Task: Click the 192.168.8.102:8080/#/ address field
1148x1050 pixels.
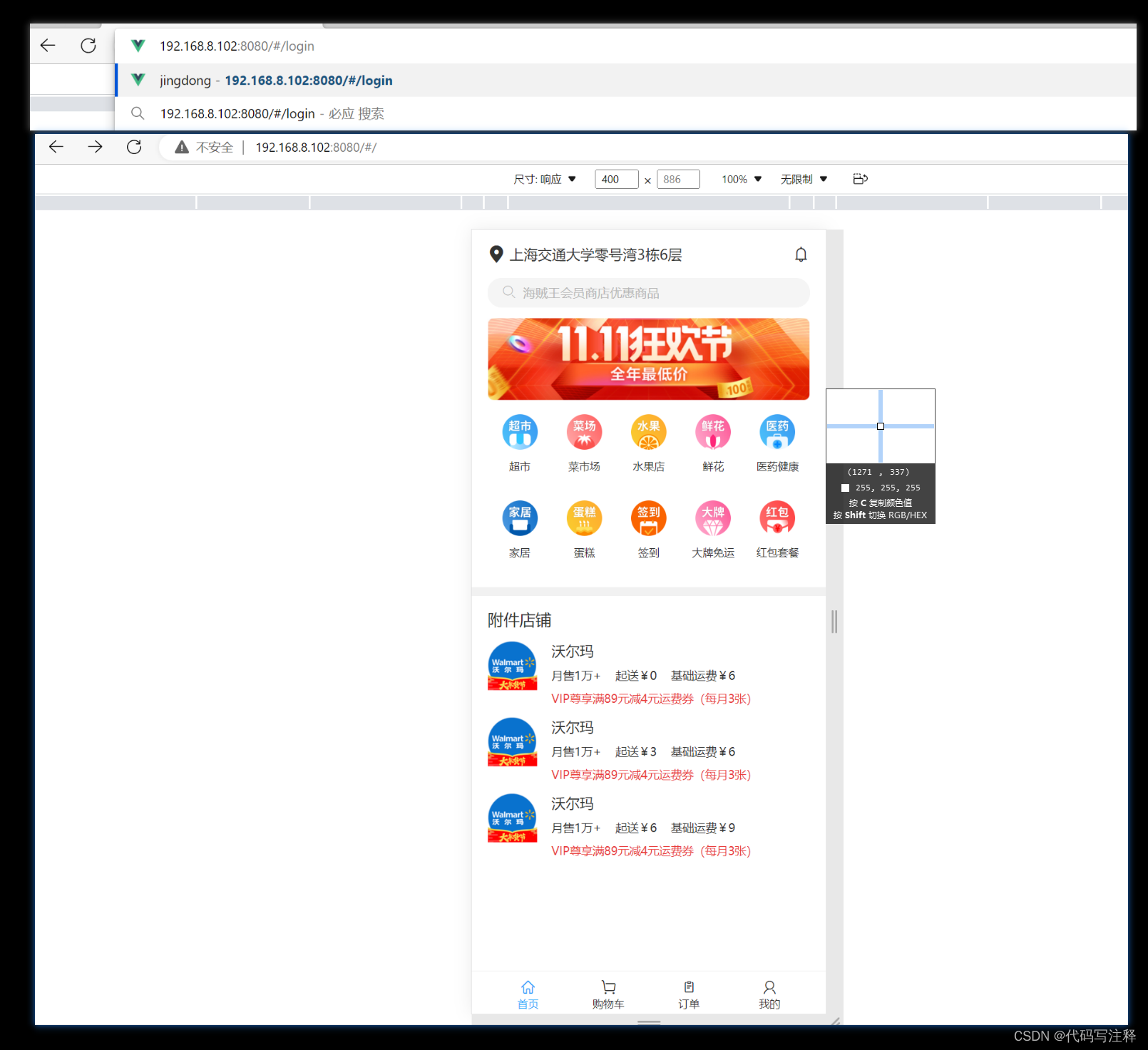Action: [x=316, y=148]
